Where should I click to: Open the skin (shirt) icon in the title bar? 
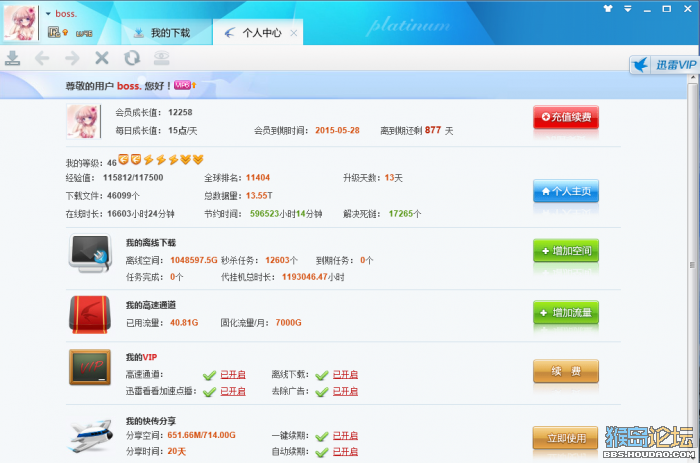(608, 8)
